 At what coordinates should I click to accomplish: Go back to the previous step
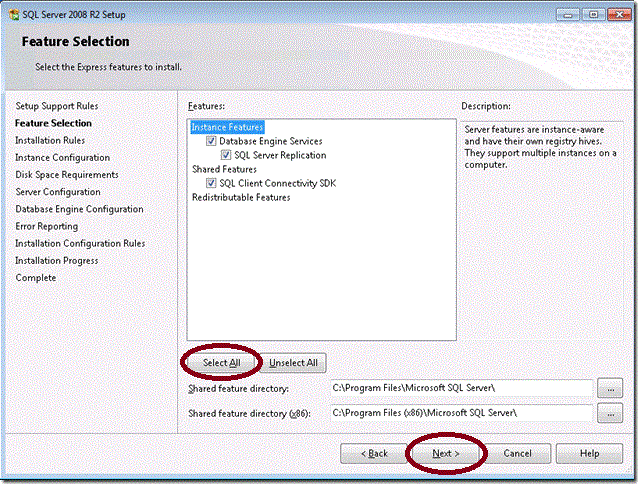click(x=374, y=453)
